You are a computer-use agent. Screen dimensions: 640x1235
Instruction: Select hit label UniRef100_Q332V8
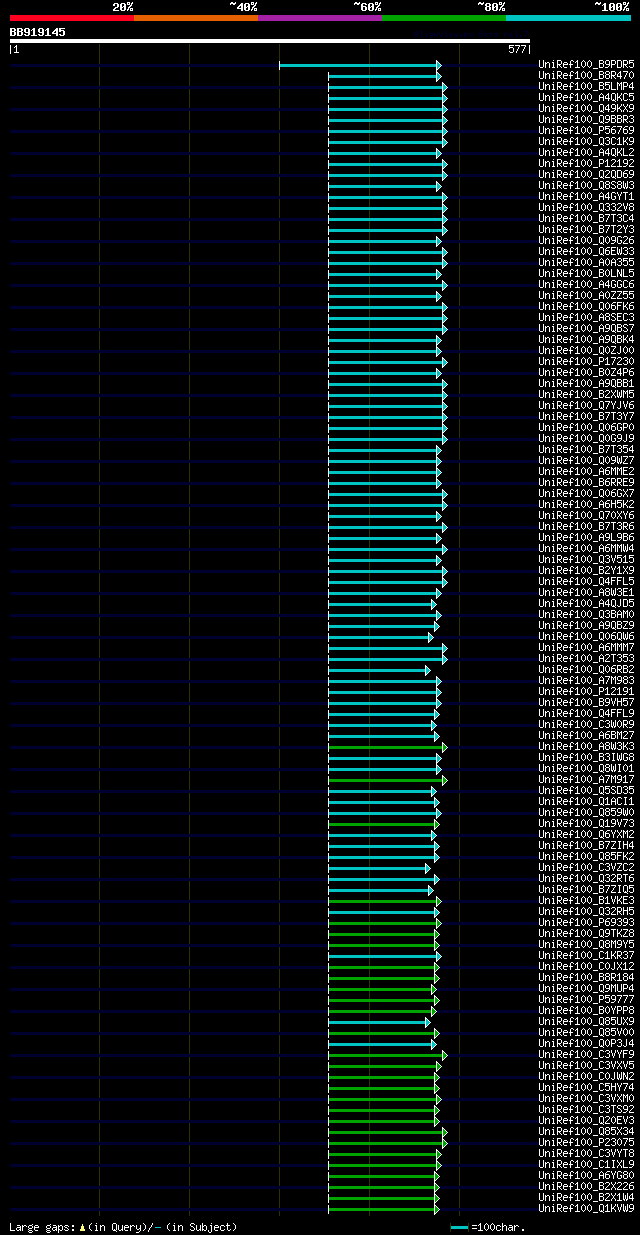pos(586,207)
